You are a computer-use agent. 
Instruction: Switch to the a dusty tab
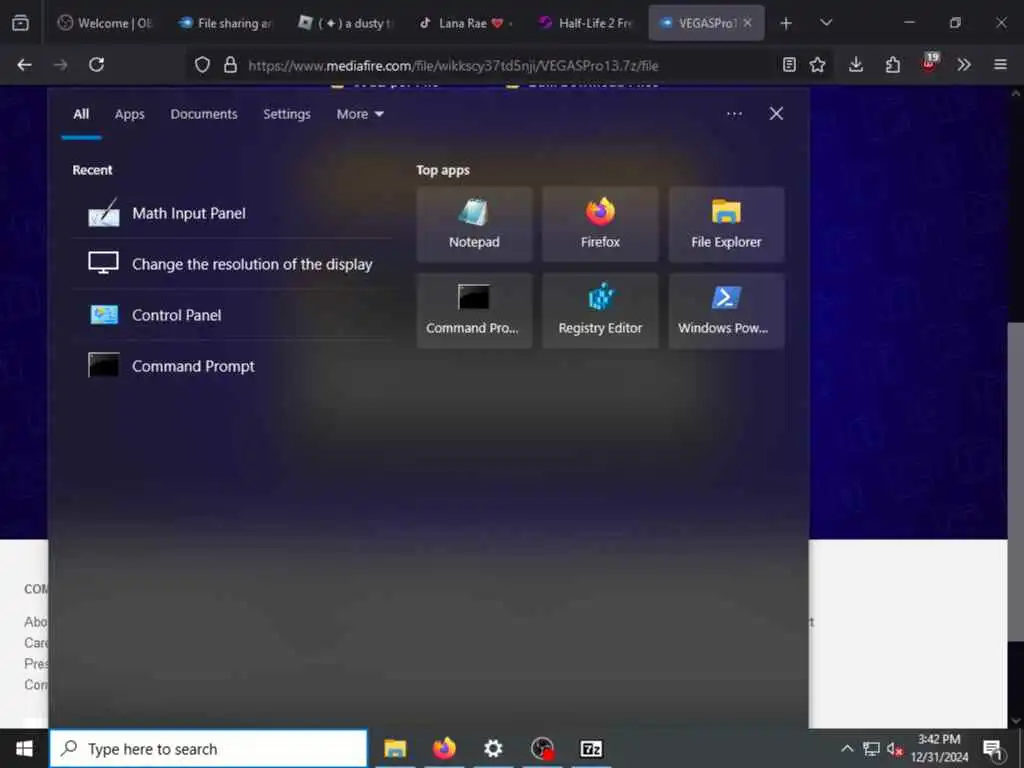click(x=345, y=23)
